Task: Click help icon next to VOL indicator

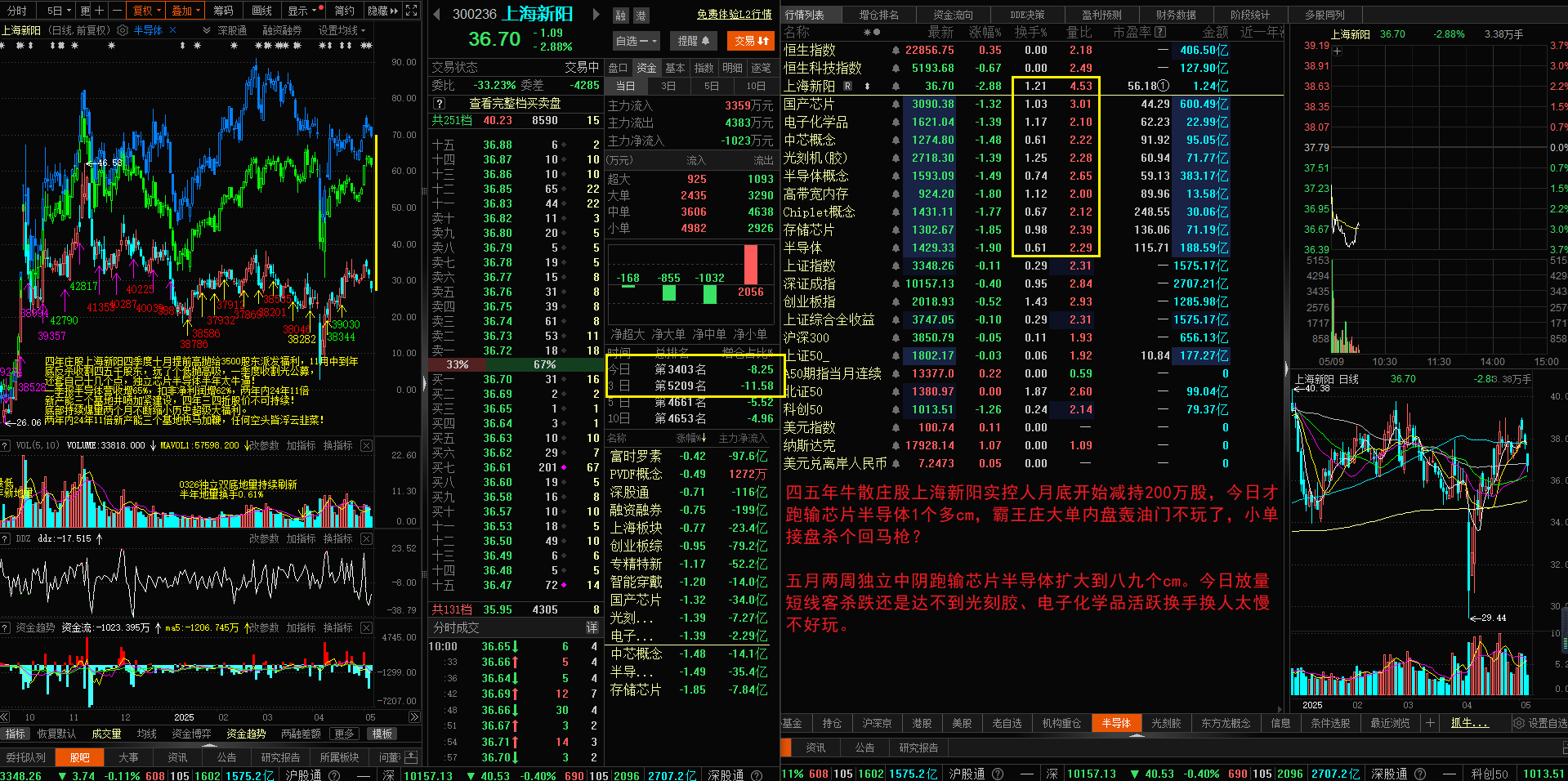Action: 7,445
